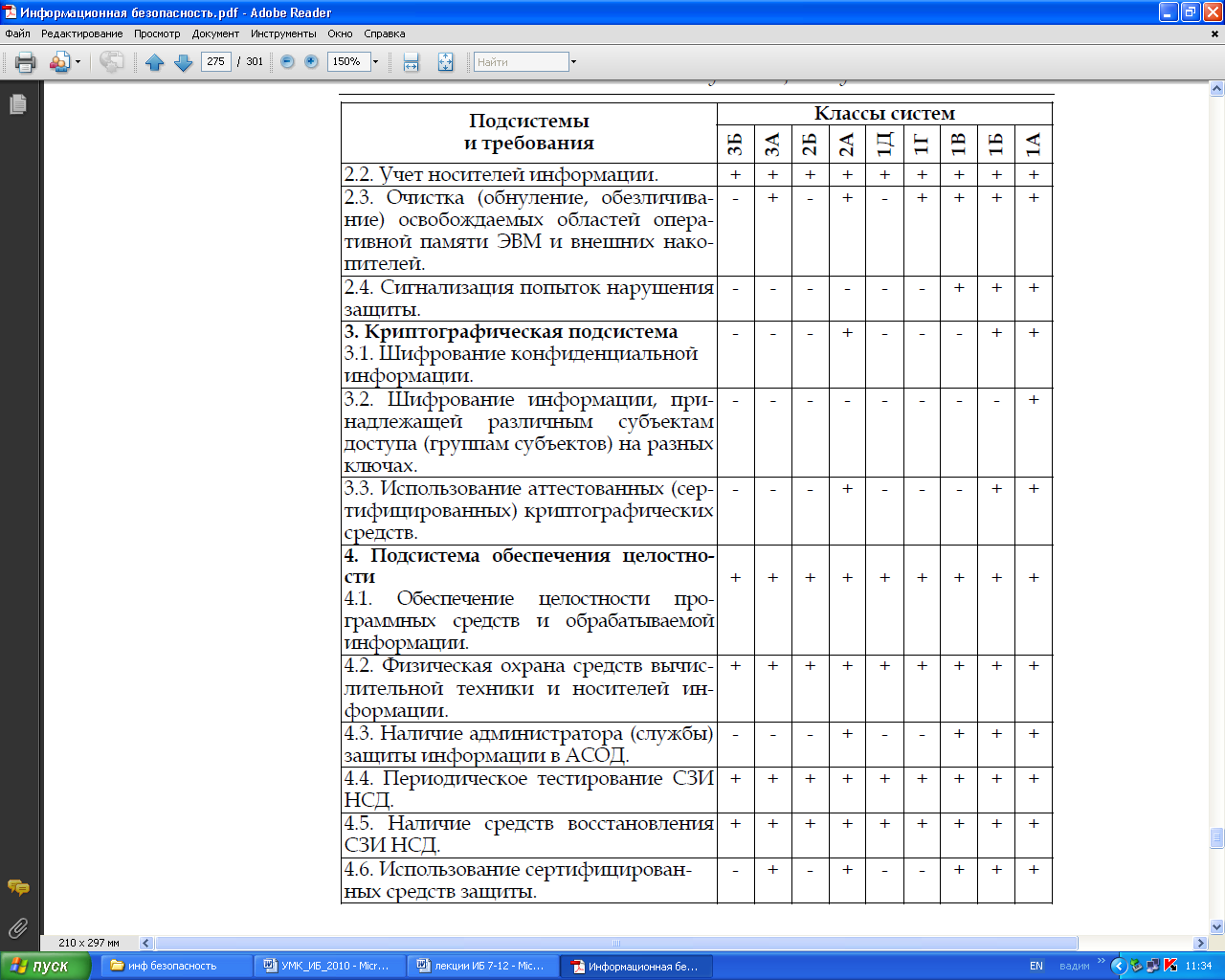Click the вадим toolbar label in taskbar
This screenshot has height=980, width=1225.
point(1075,966)
